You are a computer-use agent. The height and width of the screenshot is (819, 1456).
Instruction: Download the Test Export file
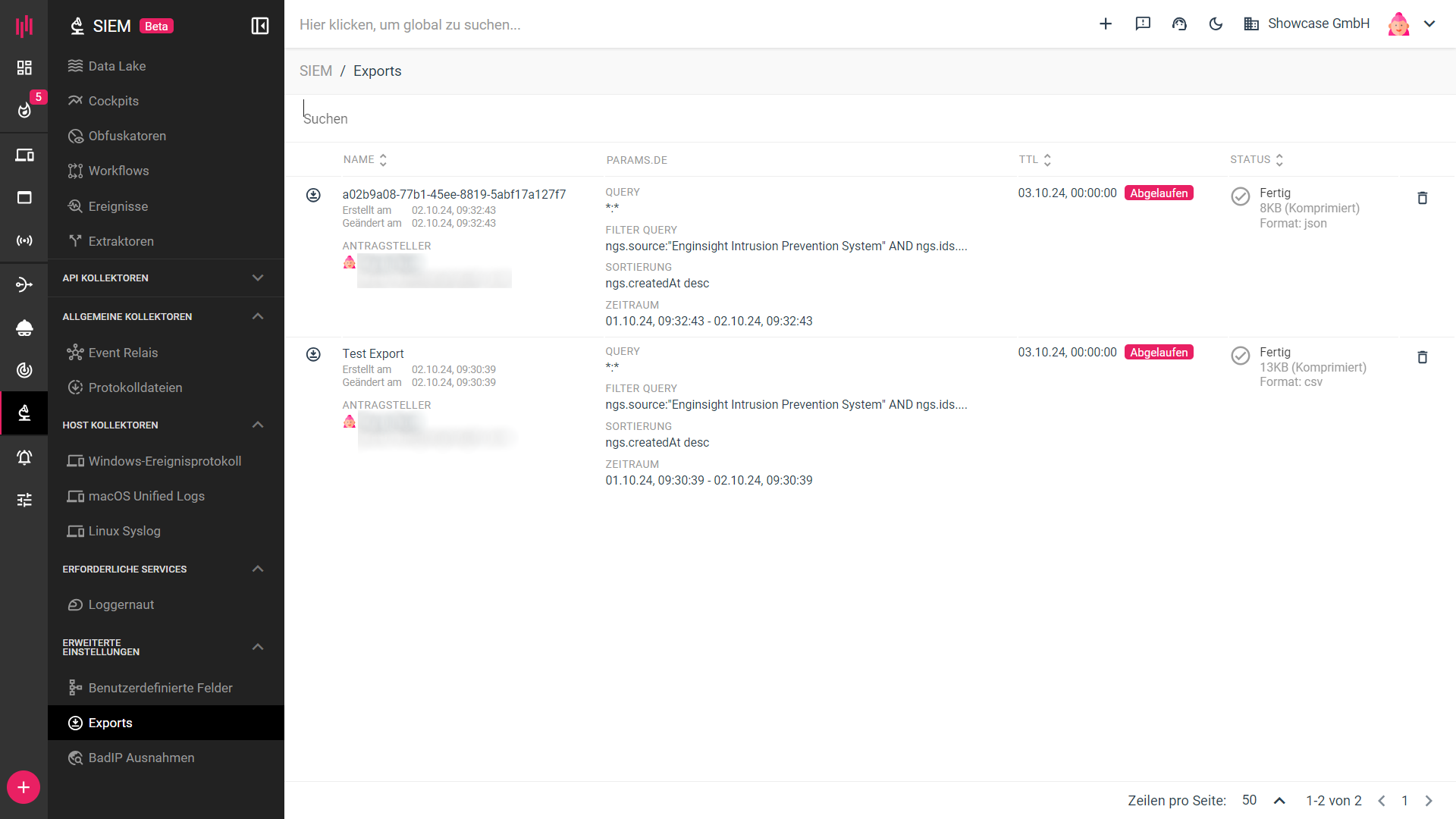(313, 354)
